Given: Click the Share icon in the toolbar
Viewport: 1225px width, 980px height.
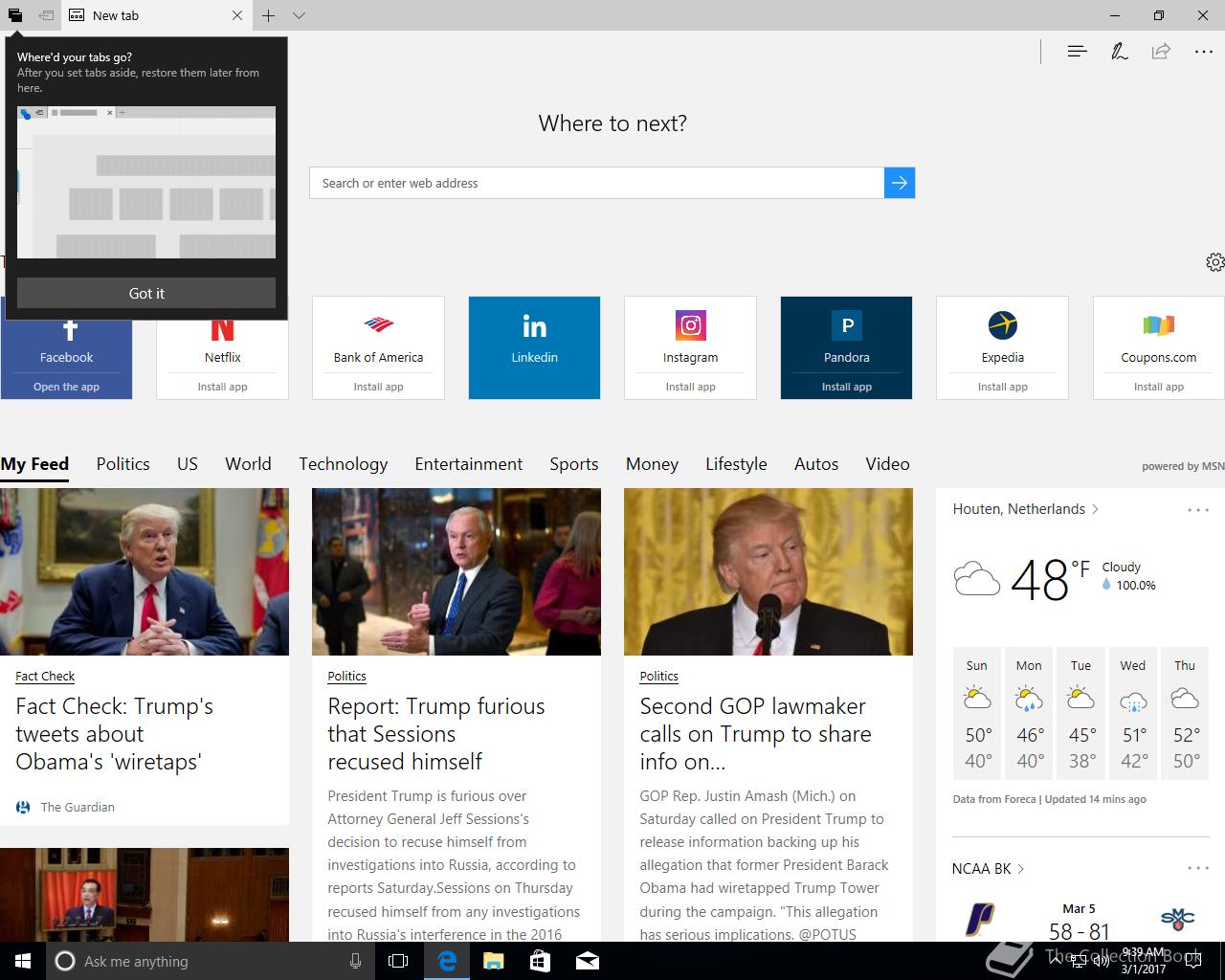Looking at the screenshot, I should pos(1161,52).
